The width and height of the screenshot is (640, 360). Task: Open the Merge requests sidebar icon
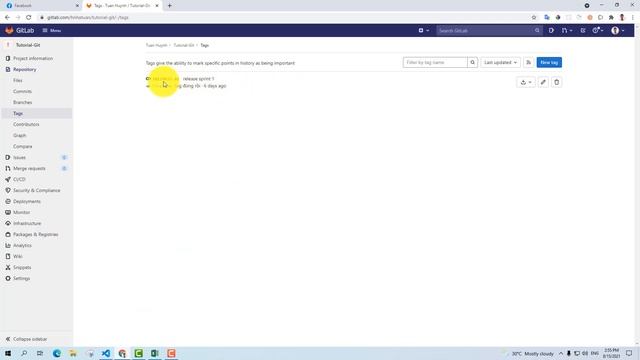point(8,169)
